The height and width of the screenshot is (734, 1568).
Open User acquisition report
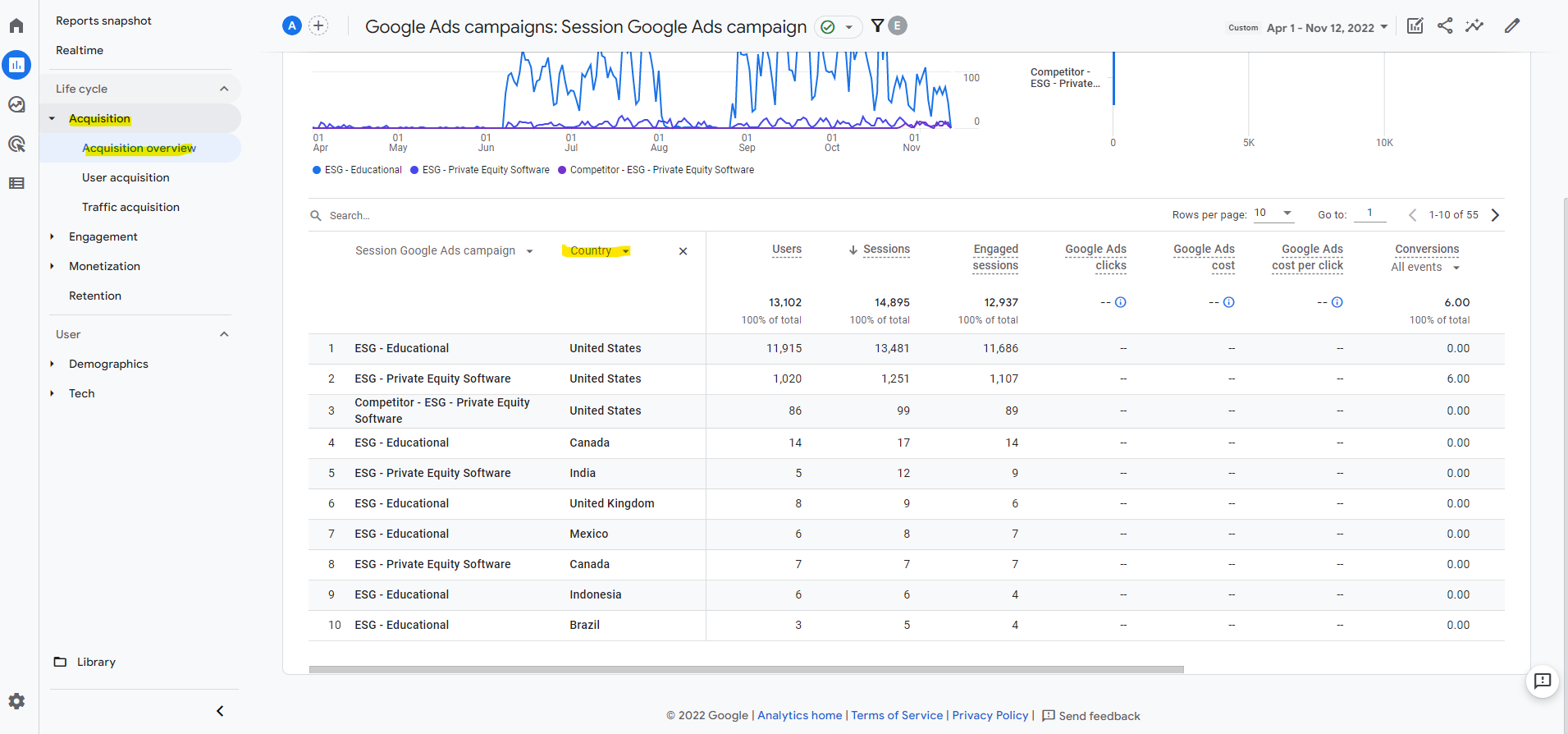pyautogui.click(x=126, y=177)
